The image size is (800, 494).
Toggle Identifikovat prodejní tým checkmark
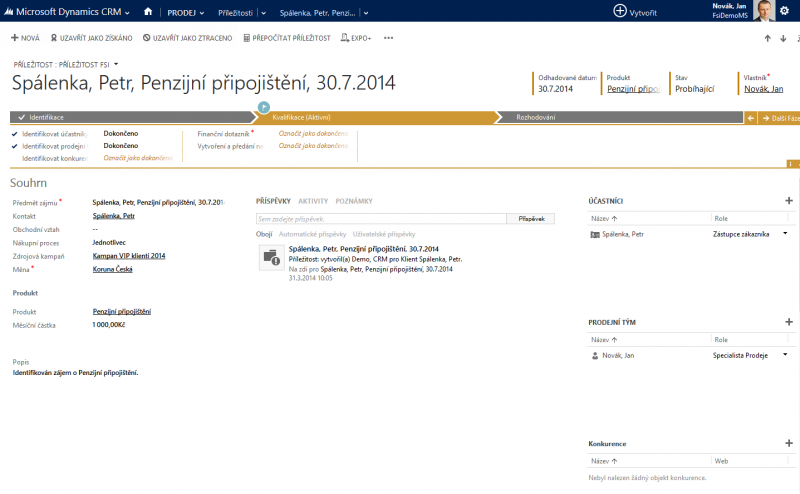pyautogui.click(x=15, y=146)
